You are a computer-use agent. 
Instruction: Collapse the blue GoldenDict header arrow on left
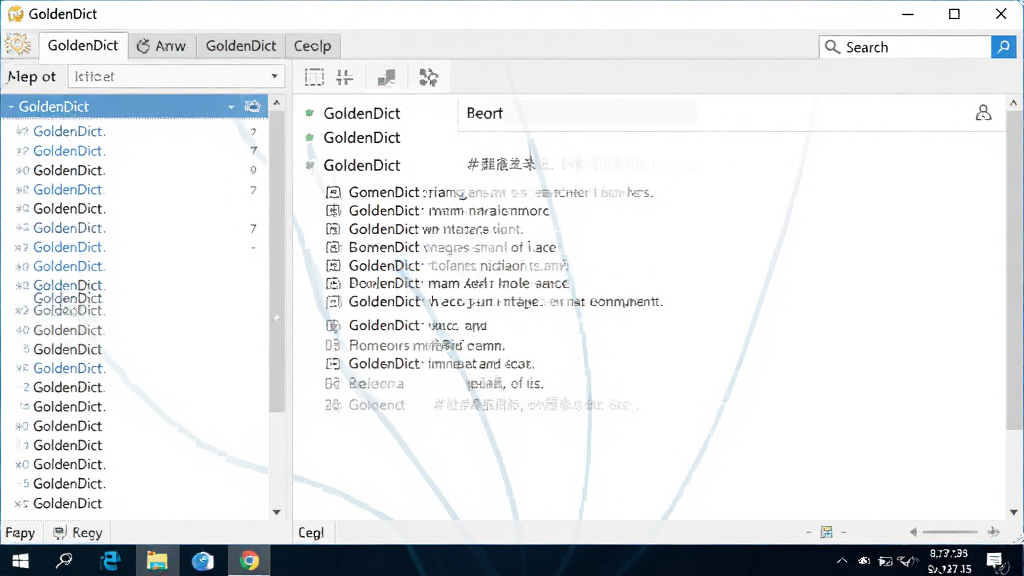tap(11, 106)
